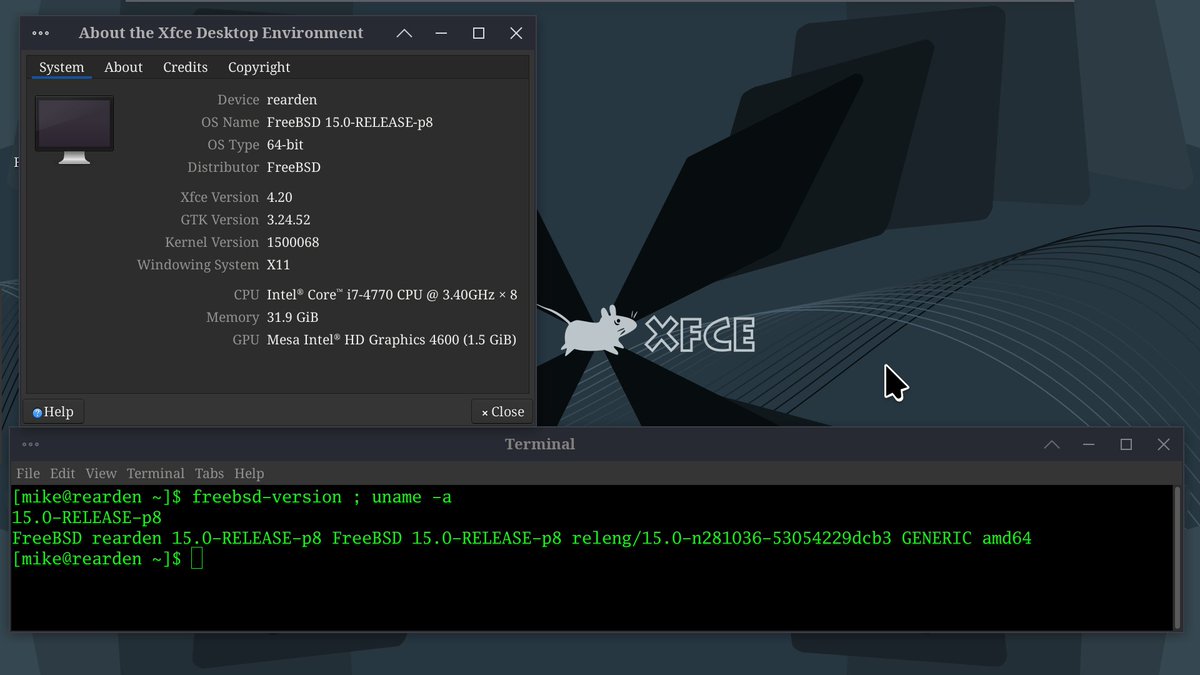
Task: Click the About Xfce window title
Action: (221, 33)
